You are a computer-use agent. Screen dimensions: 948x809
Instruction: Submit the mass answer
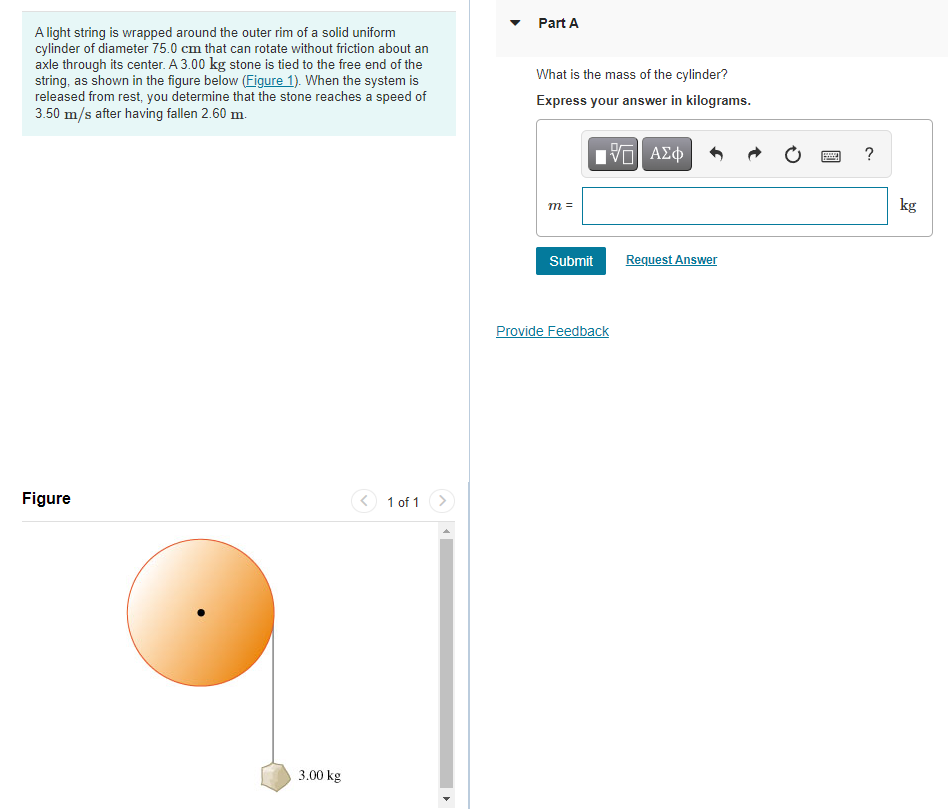pyautogui.click(x=570, y=260)
